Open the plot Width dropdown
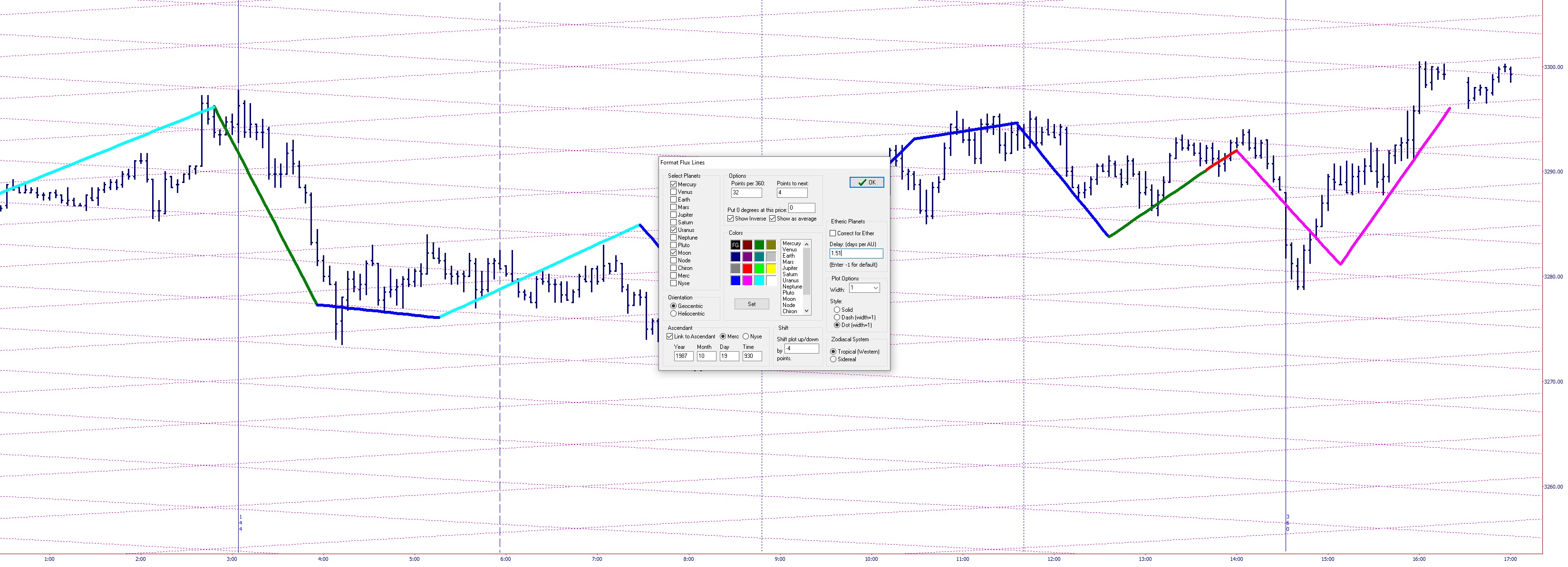The image size is (1568, 567). 864,288
